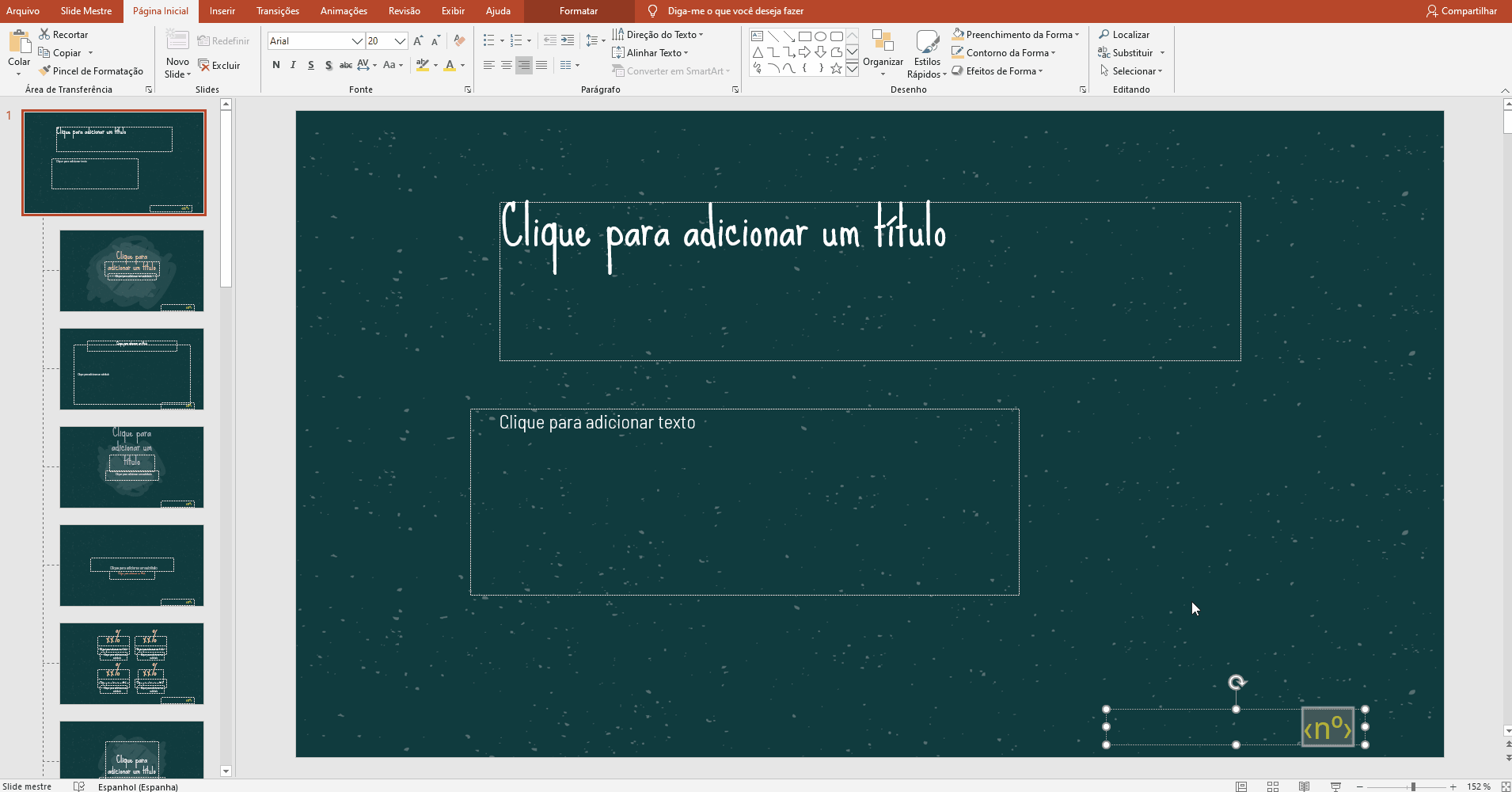The width and height of the screenshot is (1512, 792).
Task: Switch to Normal view in status bar
Action: point(1241,786)
